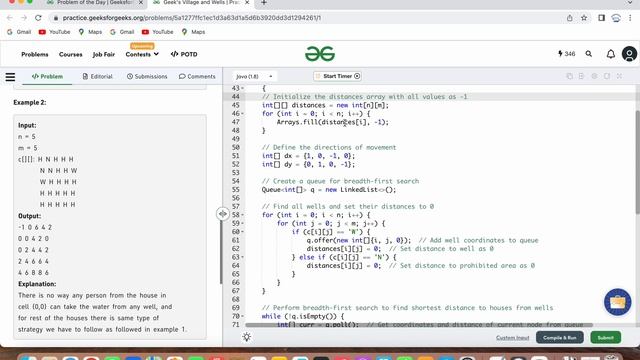Open the browser side panel icon
Image resolution: width=640 pixels, height=360 pixels.
(601, 18)
